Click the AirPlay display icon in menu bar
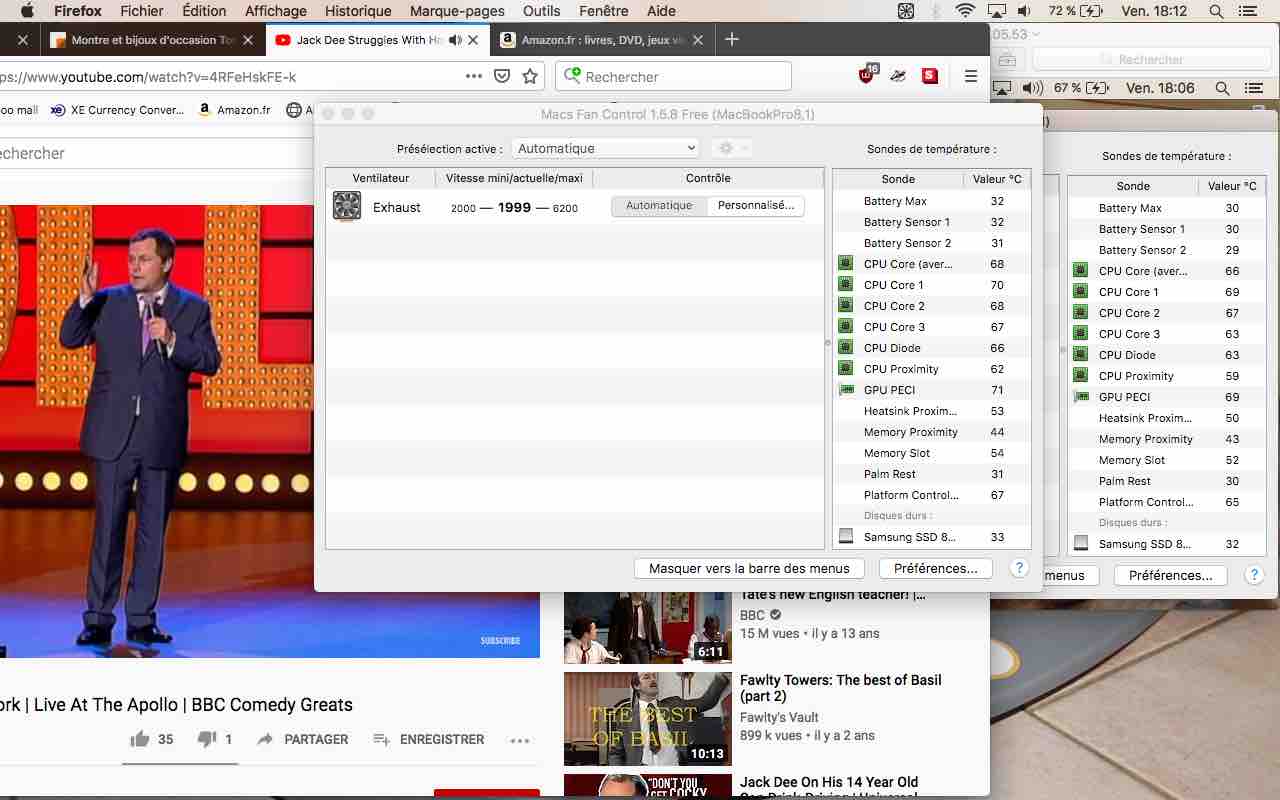Screen dimensions: 1280x800 pyautogui.click(x=996, y=11)
